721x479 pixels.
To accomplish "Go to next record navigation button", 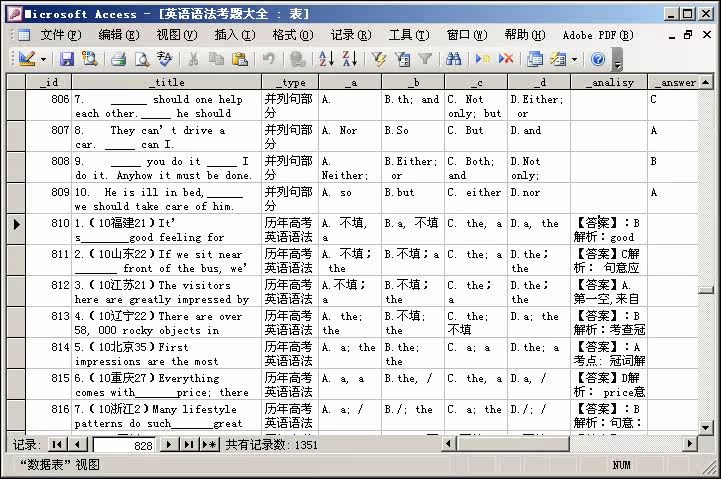I will [x=169, y=445].
